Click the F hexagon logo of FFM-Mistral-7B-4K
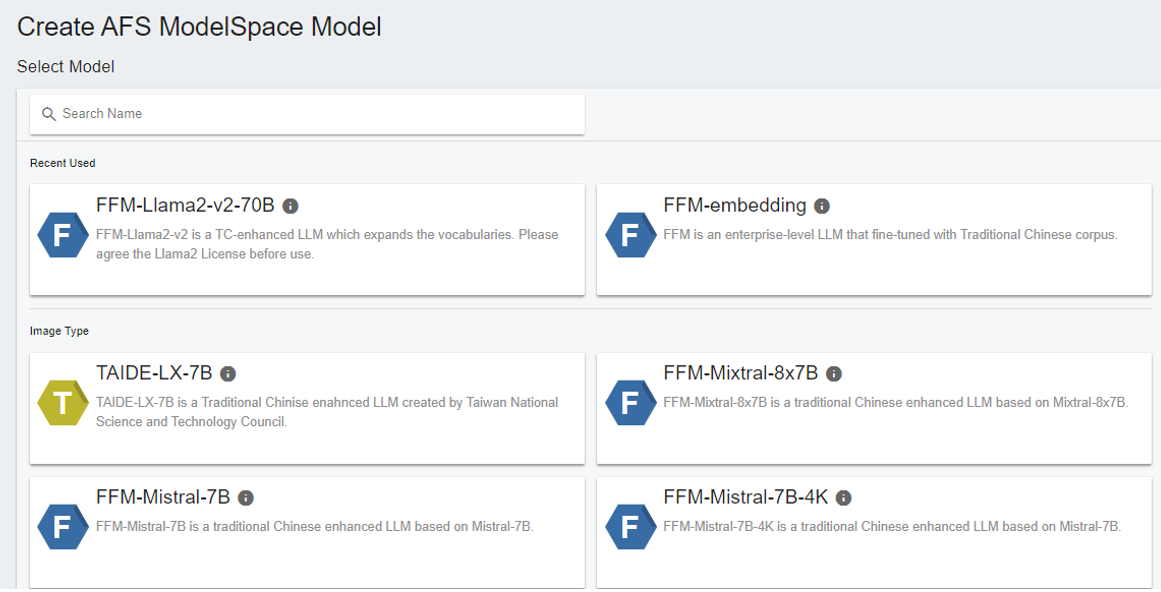1161x592 pixels. coord(631,527)
